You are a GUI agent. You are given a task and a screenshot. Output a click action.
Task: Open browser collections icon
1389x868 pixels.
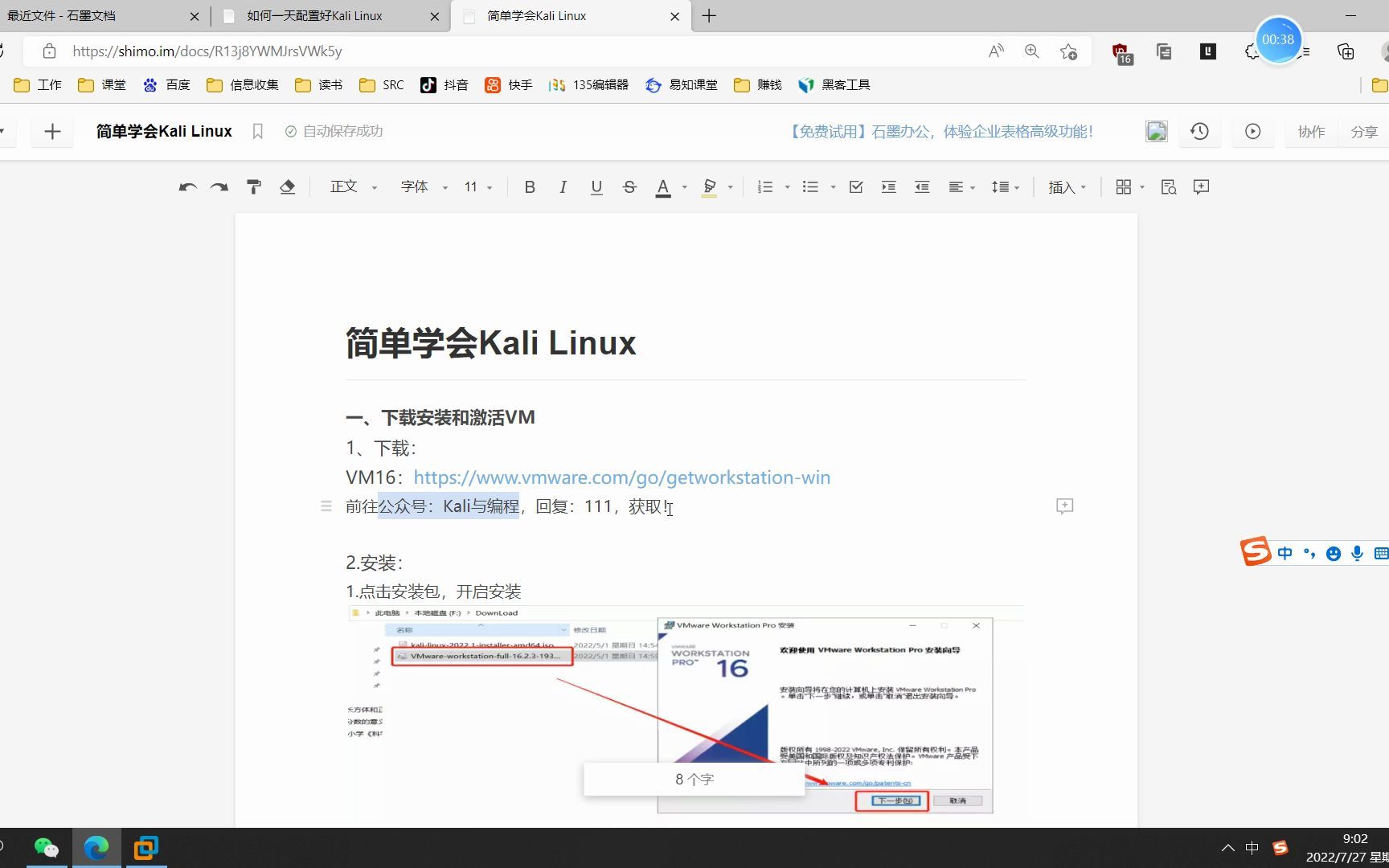[1345, 51]
